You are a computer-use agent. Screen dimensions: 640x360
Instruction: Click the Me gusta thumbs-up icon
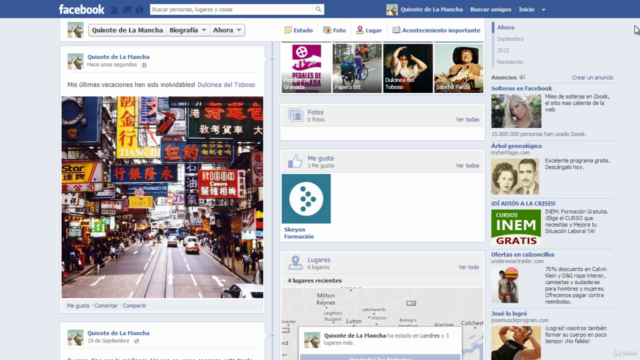coord(295,162)
